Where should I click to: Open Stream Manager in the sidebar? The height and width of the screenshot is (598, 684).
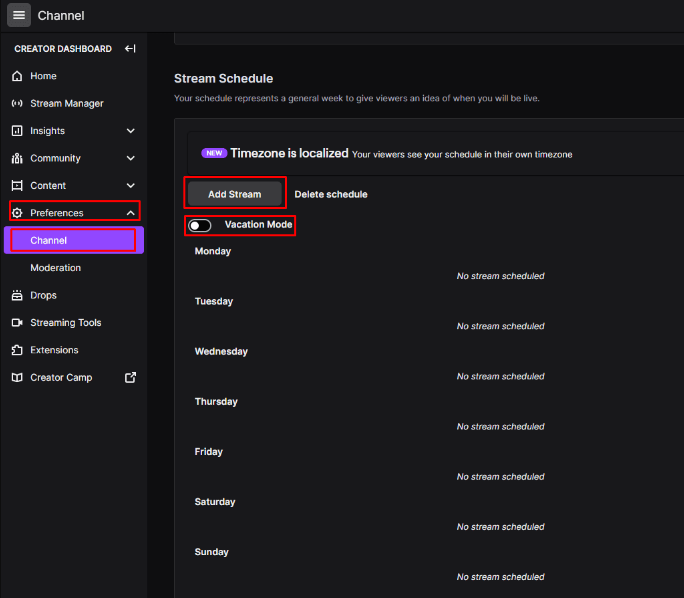pos(73,103)
